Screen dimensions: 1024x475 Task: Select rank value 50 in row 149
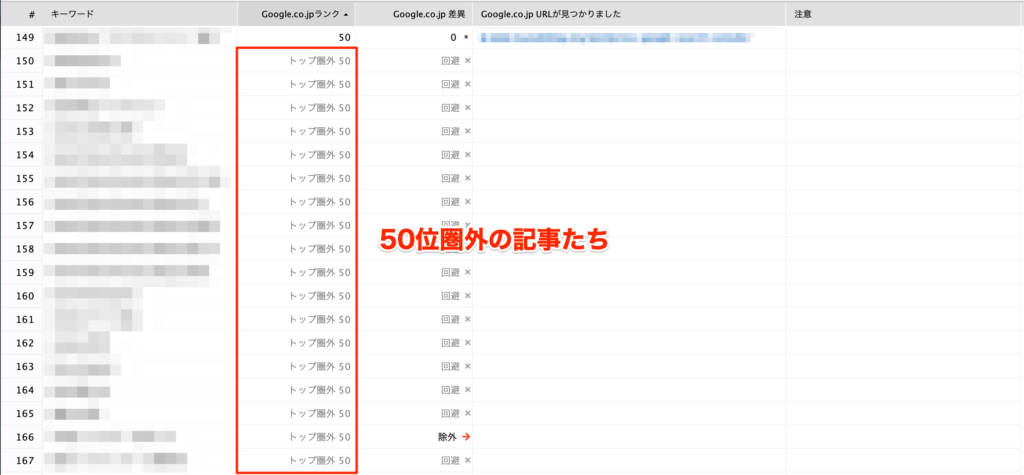(x=344, y=38)
